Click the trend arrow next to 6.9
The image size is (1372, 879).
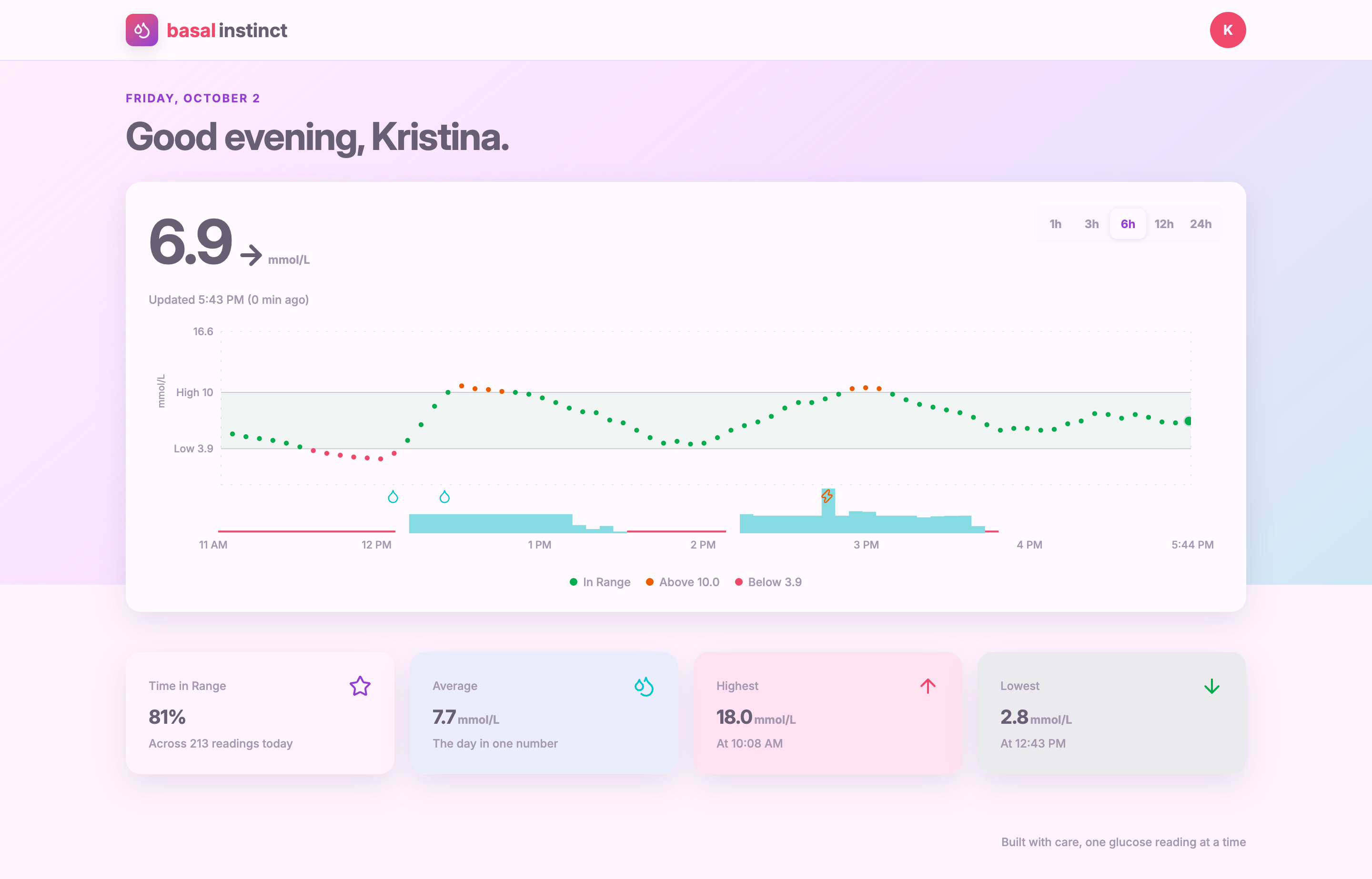251,255
